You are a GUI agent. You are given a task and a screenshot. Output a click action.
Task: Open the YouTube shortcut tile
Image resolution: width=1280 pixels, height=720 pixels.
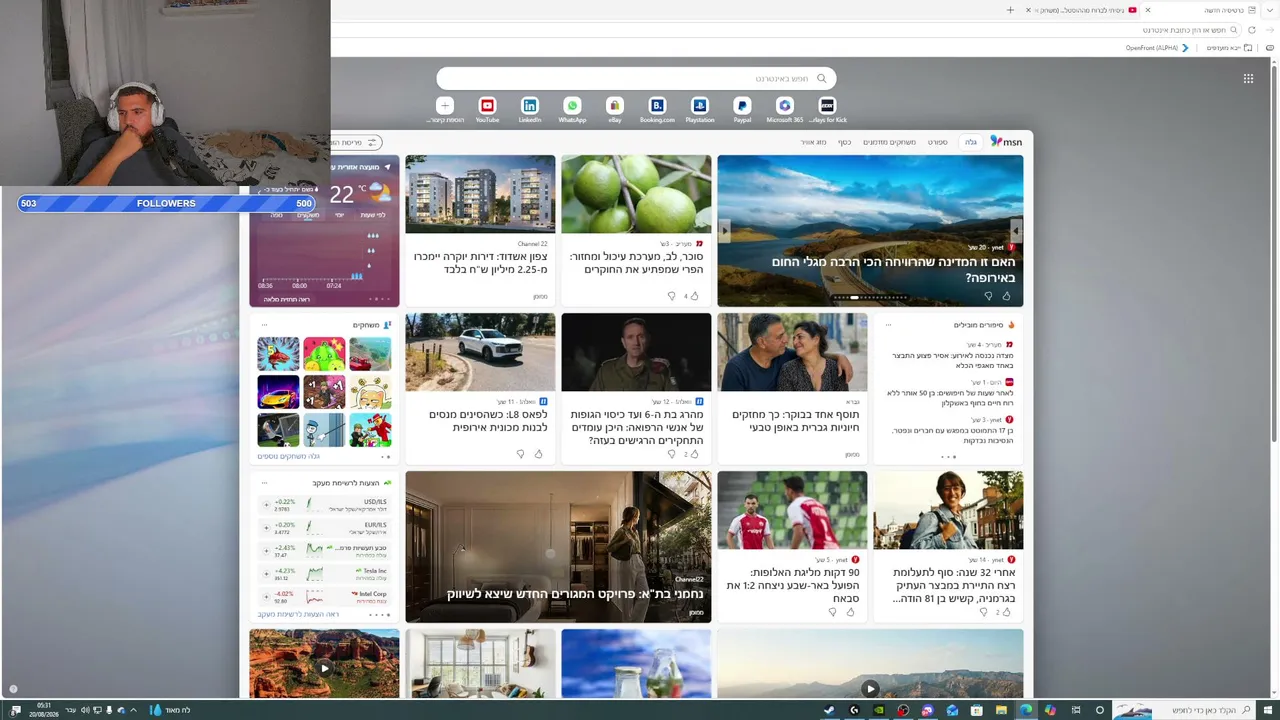point(487,106)
